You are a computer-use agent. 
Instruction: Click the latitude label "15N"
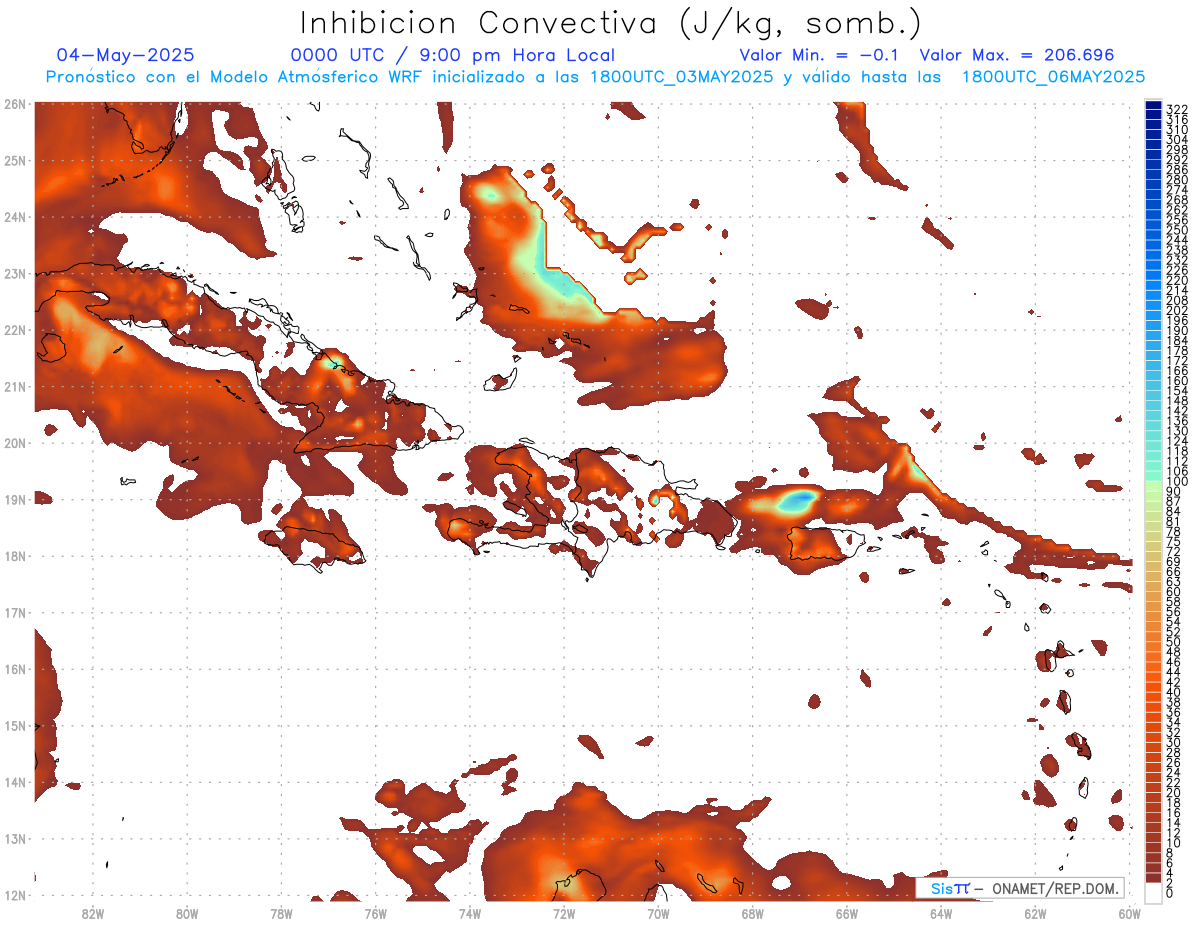pyautogui.click(x=15, y=725)
